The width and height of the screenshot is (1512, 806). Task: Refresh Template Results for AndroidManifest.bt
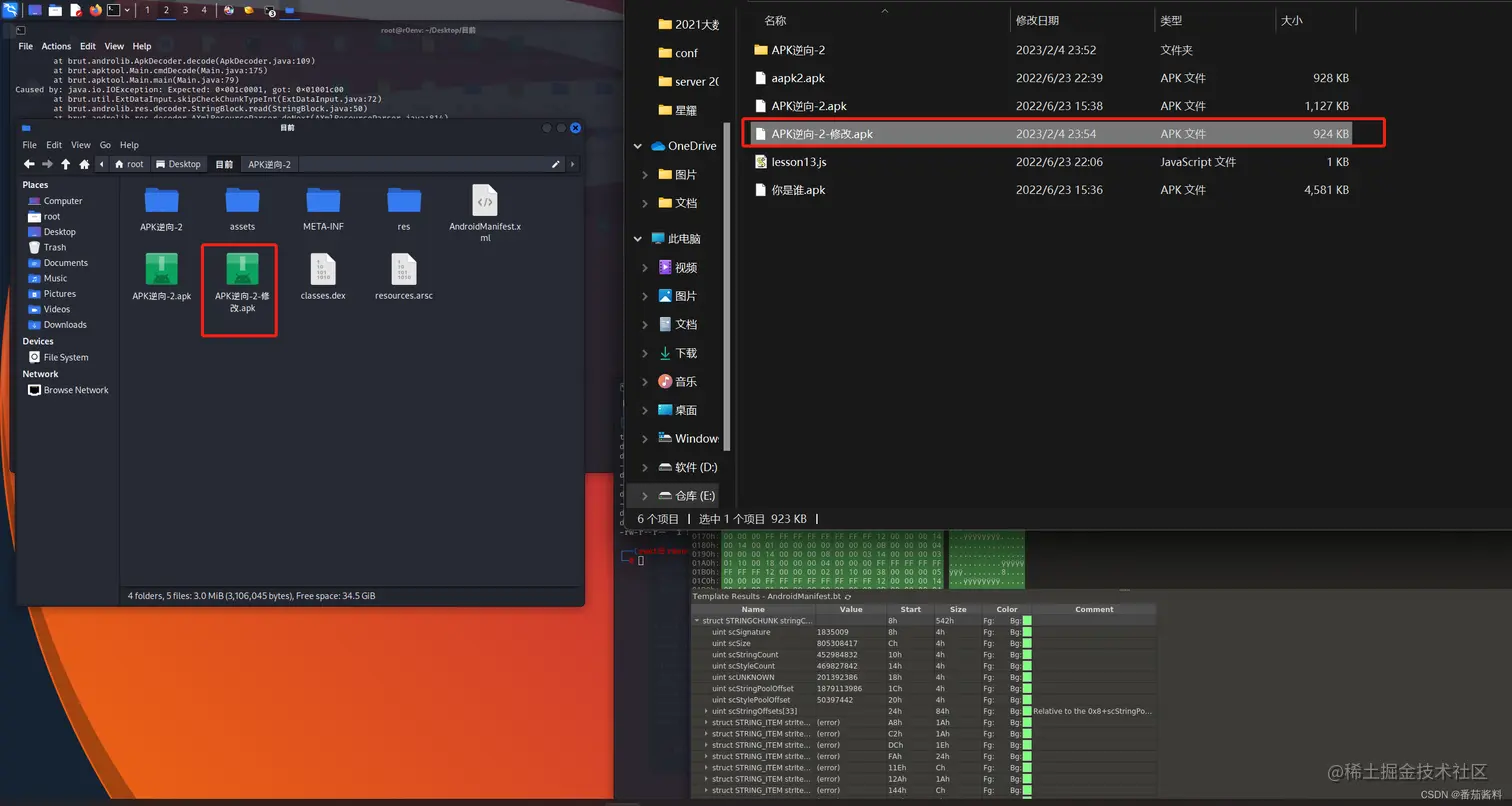click(848, 596)
